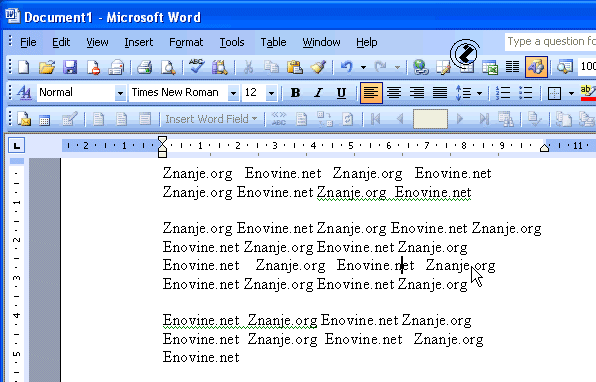Open the Window menu
The height and width of the screenshot is (382, 596).
coord(321,42)
